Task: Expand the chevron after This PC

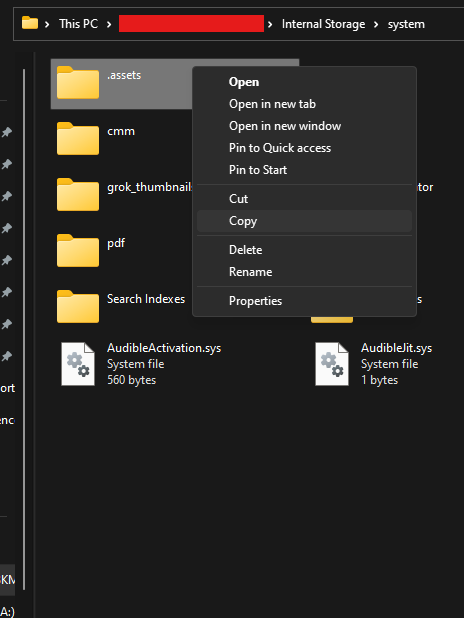Action: click(109, 24)
